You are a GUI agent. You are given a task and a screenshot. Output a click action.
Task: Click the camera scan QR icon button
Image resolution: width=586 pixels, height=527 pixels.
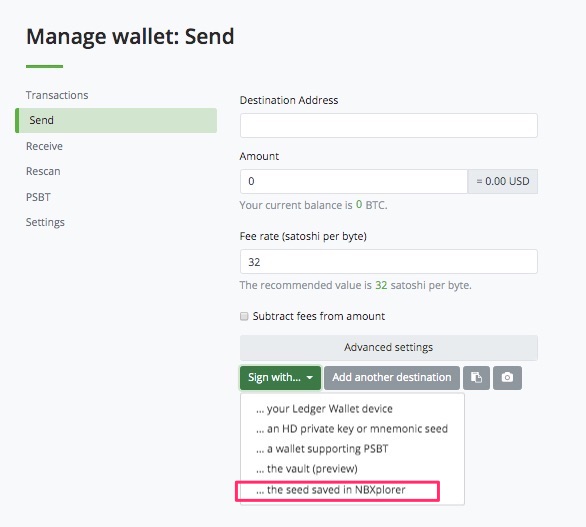point(507,378)
